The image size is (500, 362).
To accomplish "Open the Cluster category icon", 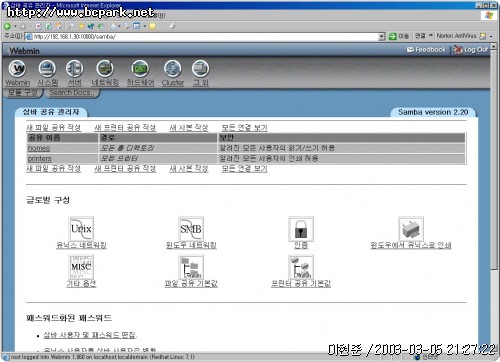I will (x=172, y=69).
